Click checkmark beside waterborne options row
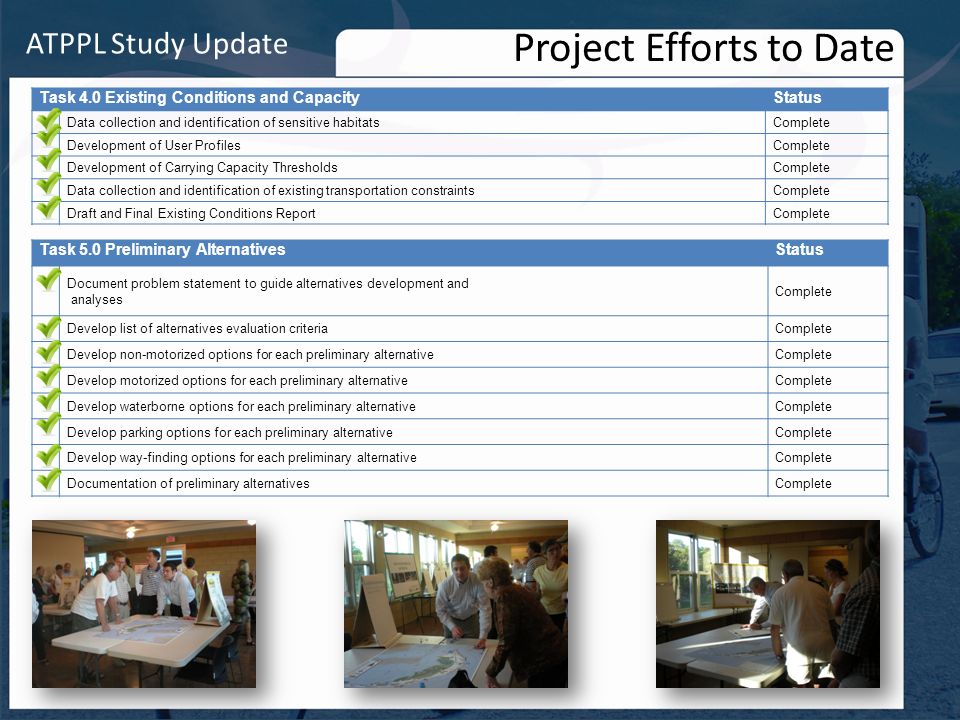The width and height of the screenshot is (960, 720). tap(48, 400)
